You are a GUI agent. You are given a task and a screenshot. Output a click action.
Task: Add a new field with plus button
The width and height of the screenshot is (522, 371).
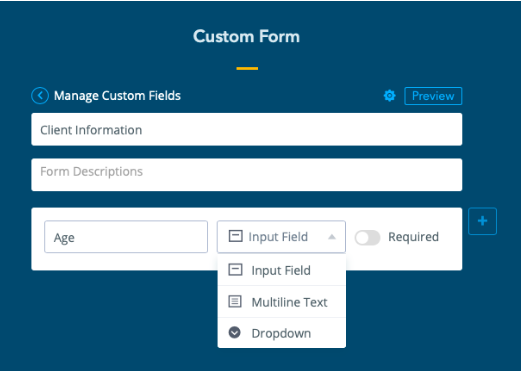point(482,221)
